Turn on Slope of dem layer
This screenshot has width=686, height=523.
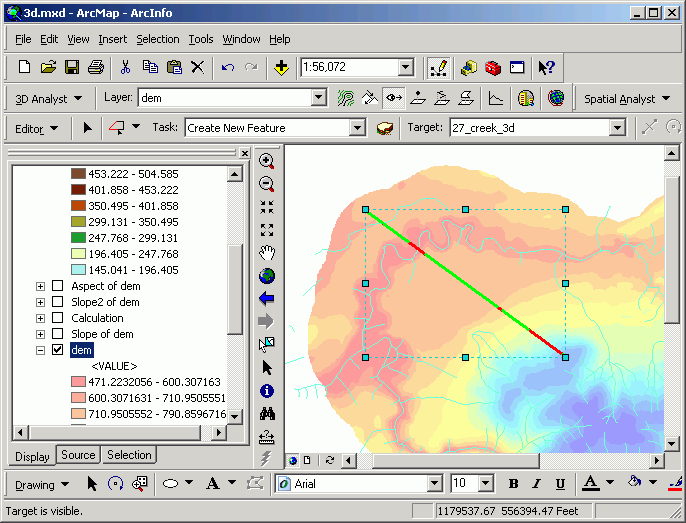[57, 334]
